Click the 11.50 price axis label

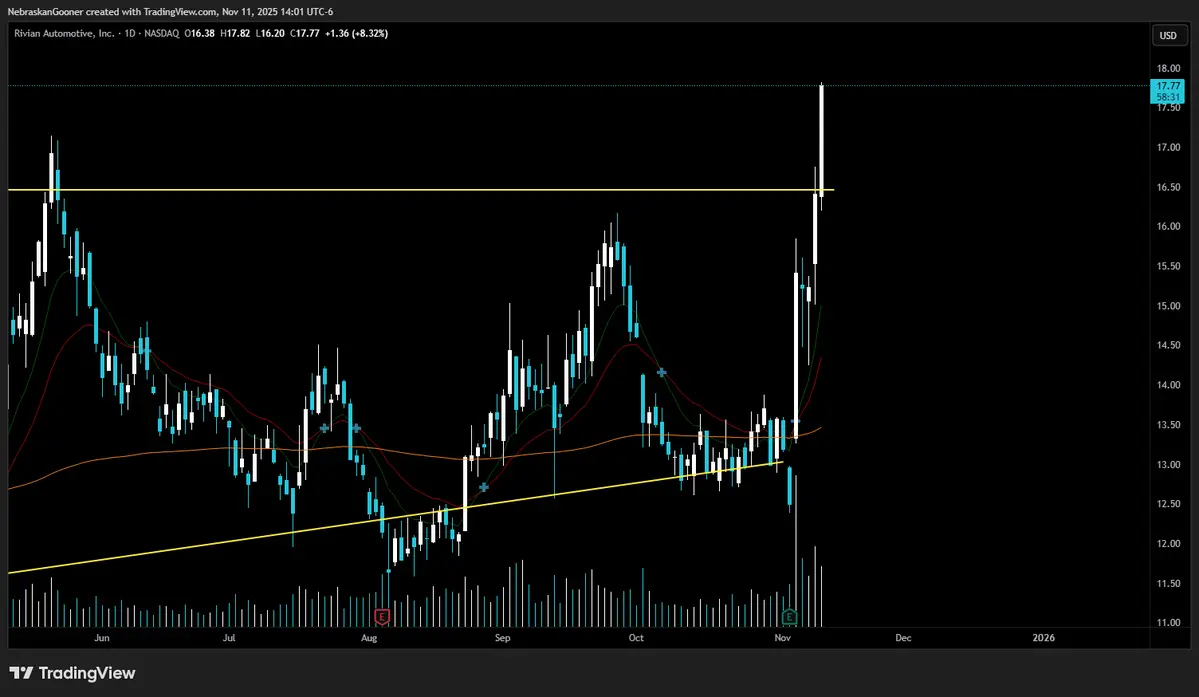tap(1168, 583)
